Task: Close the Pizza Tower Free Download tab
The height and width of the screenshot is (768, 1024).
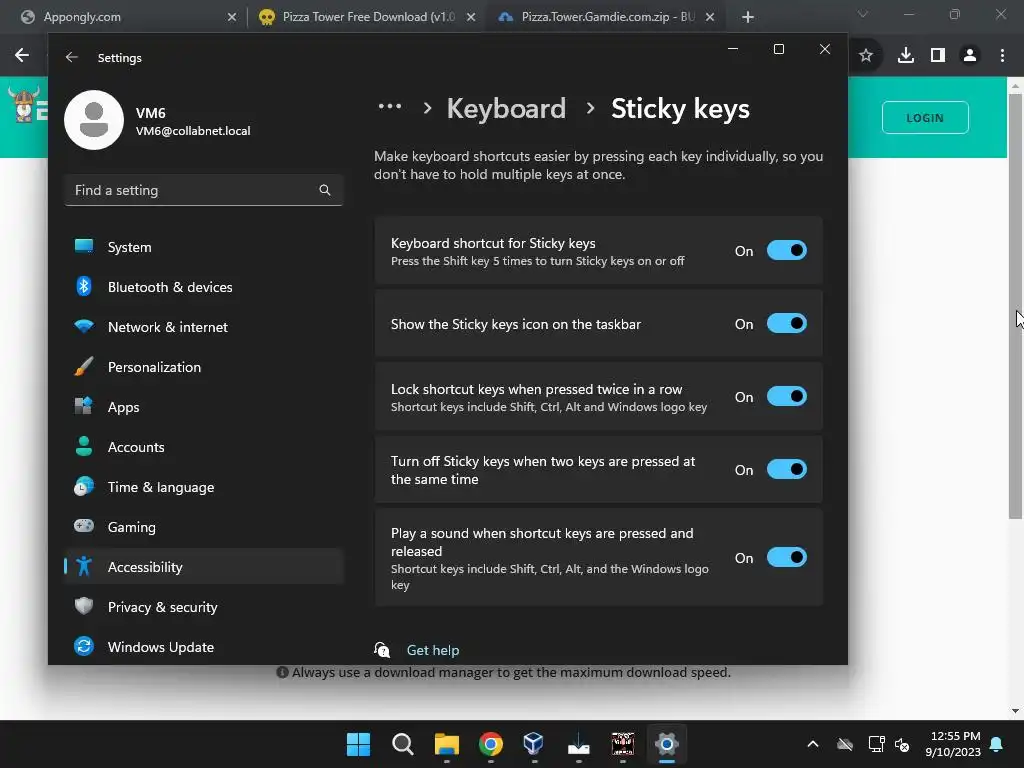Action: click(471, 17)
